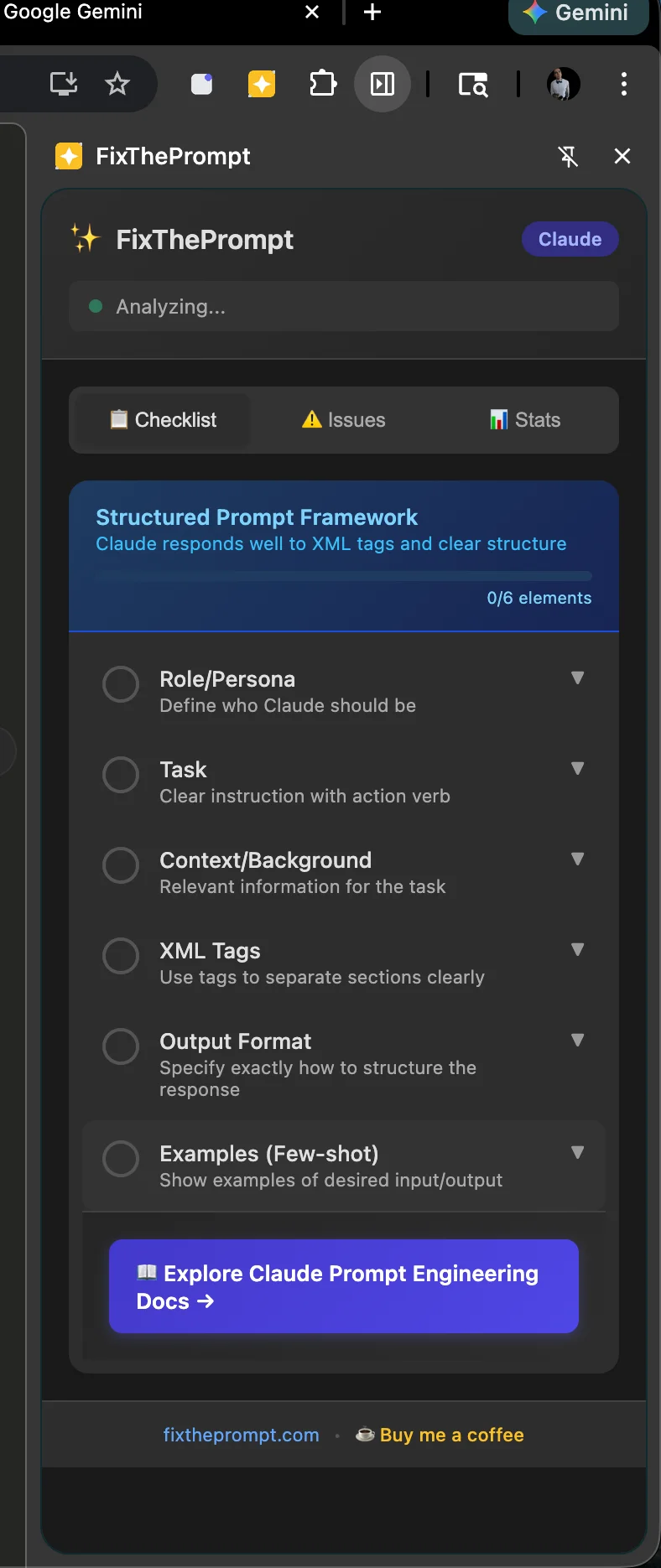
Task: Switch to the Stats tab
Action: (x=524, y=420)
